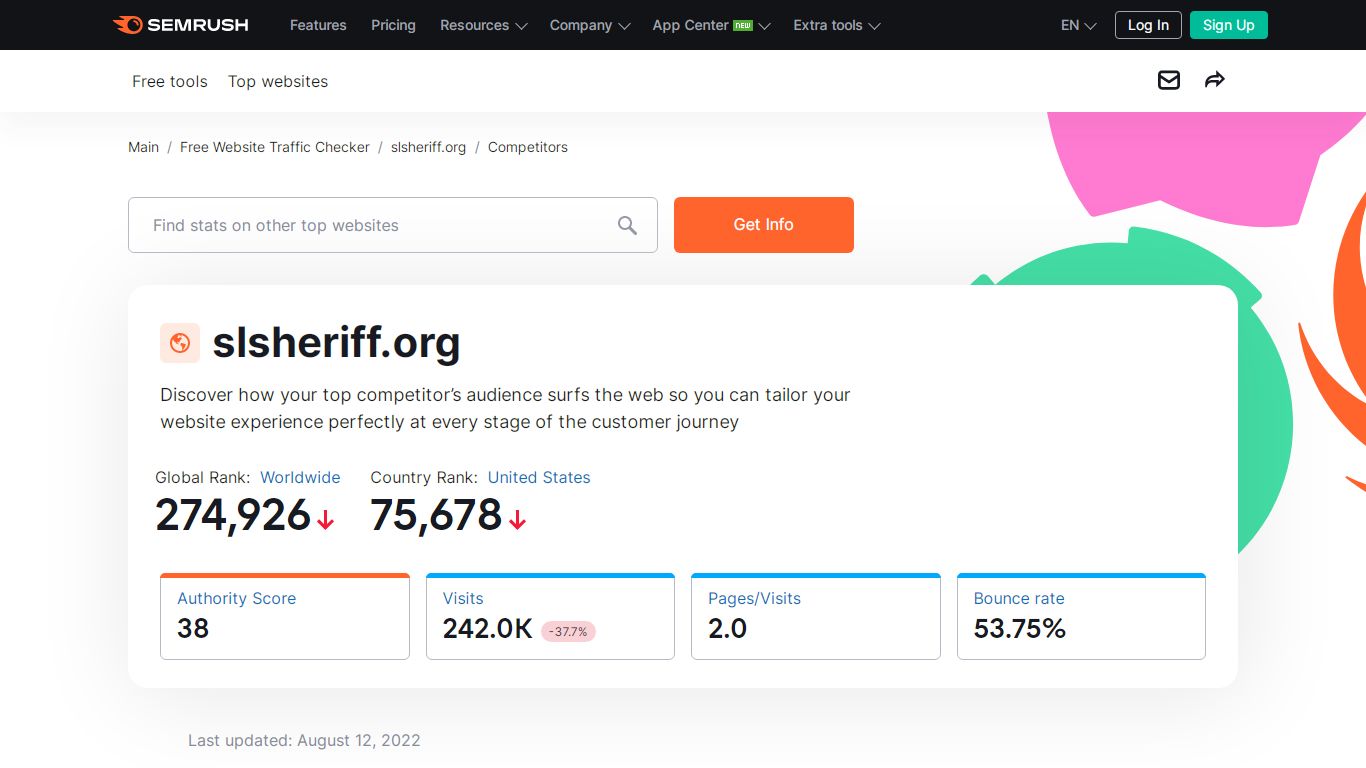Select the Top websites tab
Viewport: 1366px width, 768px height.
click(x=278, y=81)
